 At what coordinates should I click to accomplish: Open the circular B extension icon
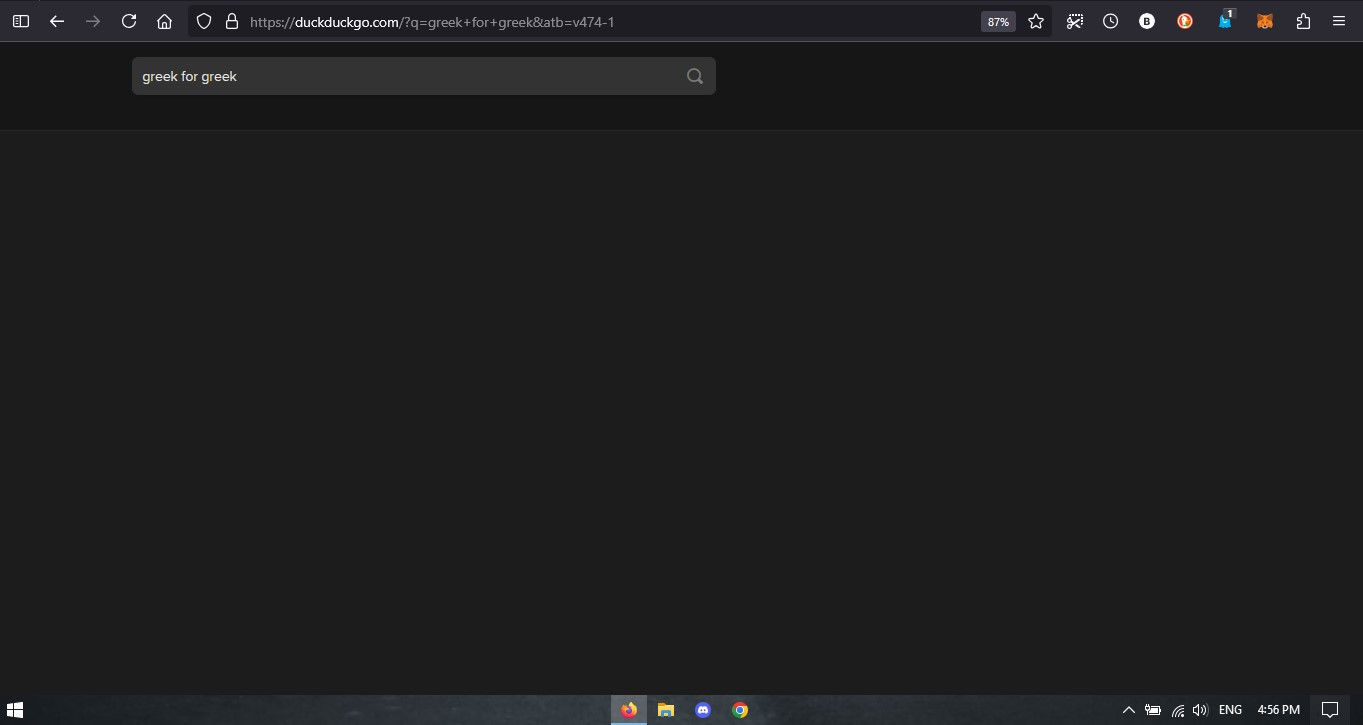(1147, 21)
